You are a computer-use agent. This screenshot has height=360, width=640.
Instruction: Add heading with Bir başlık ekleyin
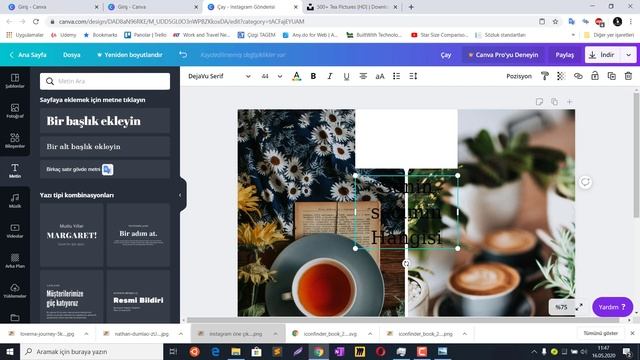point(105,121)
